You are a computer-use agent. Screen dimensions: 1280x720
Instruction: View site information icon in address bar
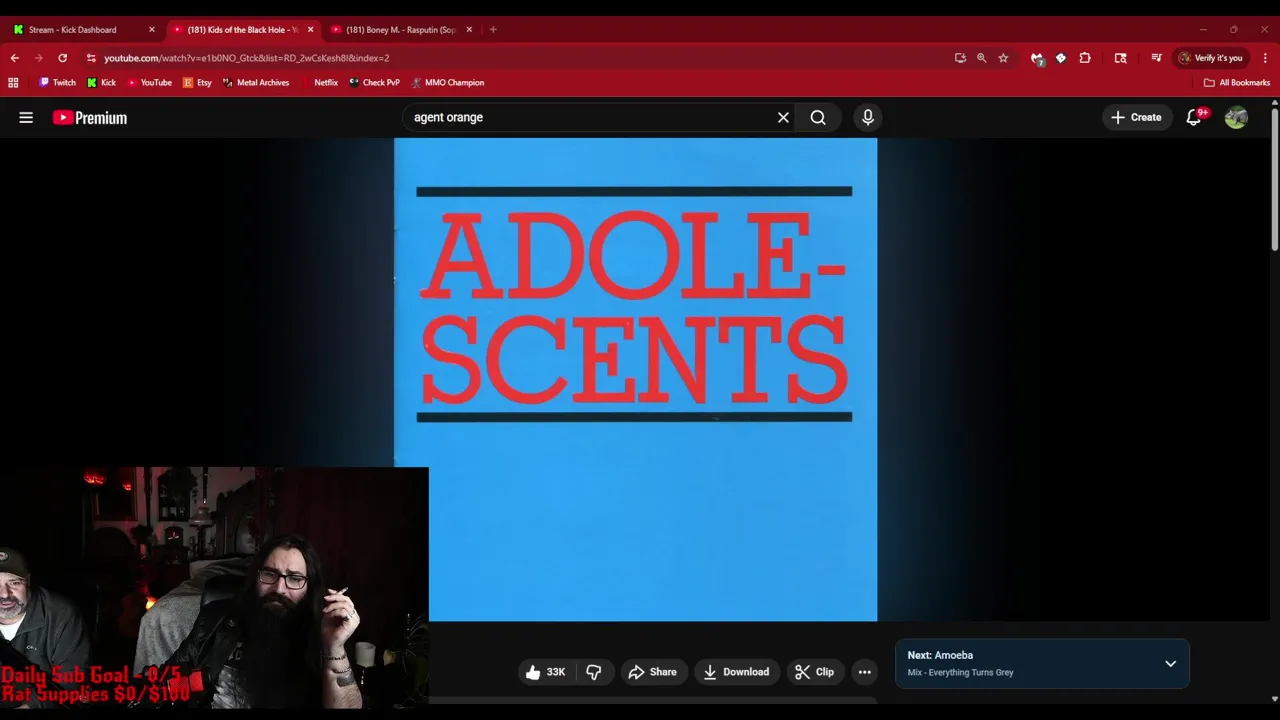pyautogui.click(x=91, y=58)
